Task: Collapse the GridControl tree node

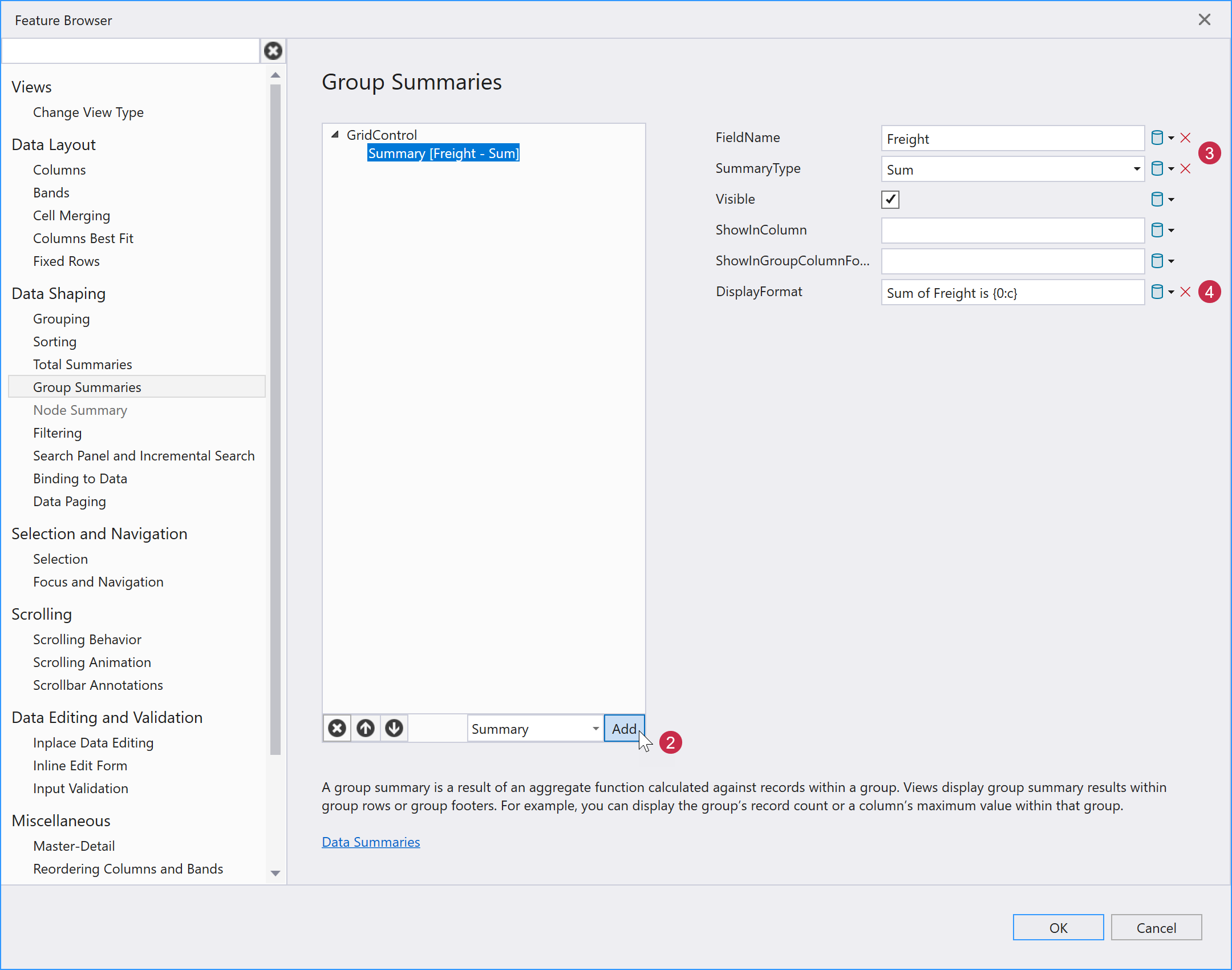Action: [x=335, y=135]
